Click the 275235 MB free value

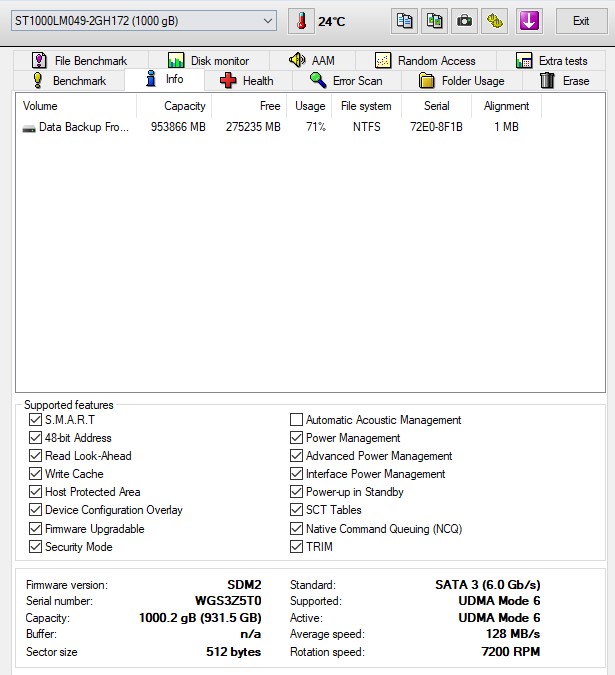[253, 127]
